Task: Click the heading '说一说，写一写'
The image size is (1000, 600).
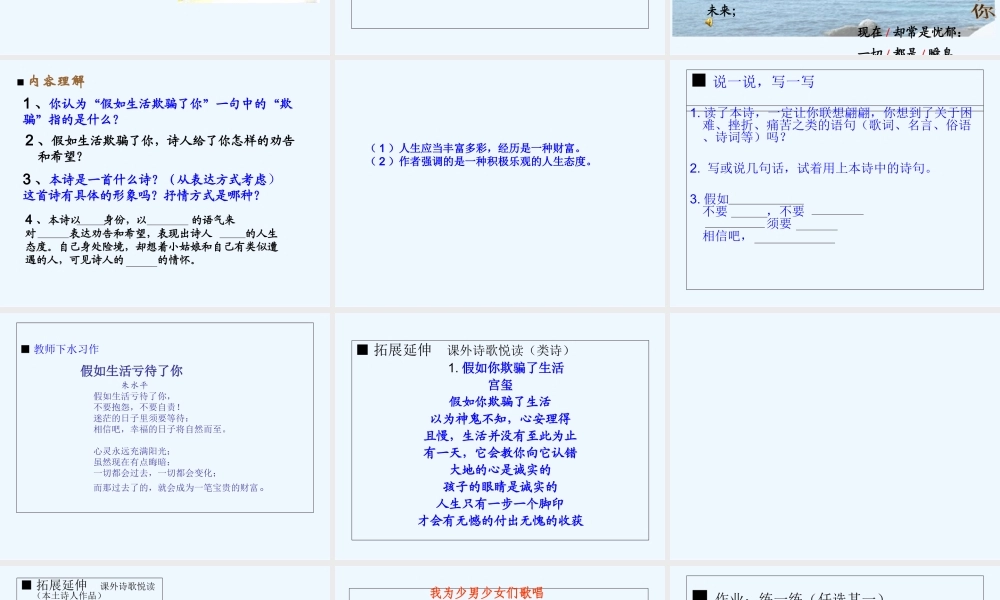Action: click(x=763, y=82)
